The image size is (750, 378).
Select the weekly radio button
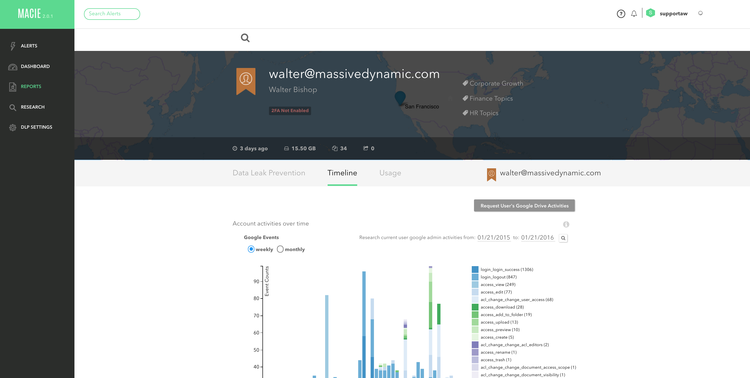(x=251, y=249)
